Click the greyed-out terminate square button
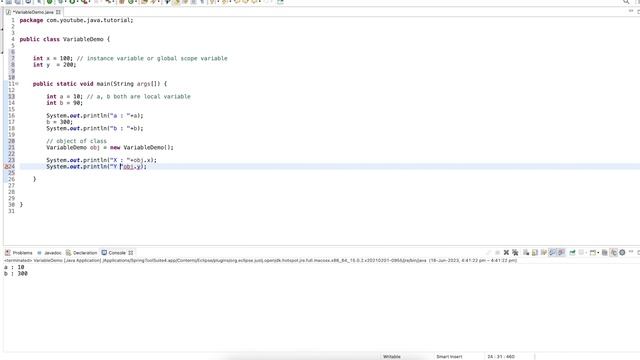640x360 pixels. click(498, 253)
